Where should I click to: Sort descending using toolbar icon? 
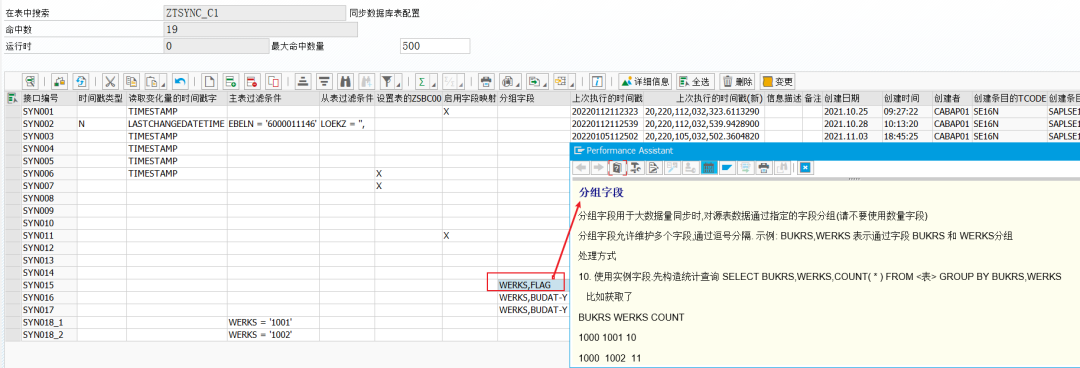tap(324, 81)
